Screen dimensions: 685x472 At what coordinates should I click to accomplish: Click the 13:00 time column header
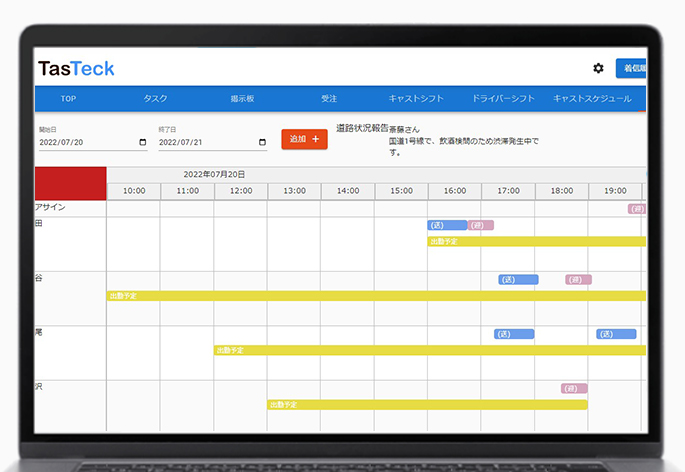pos(294,191)
